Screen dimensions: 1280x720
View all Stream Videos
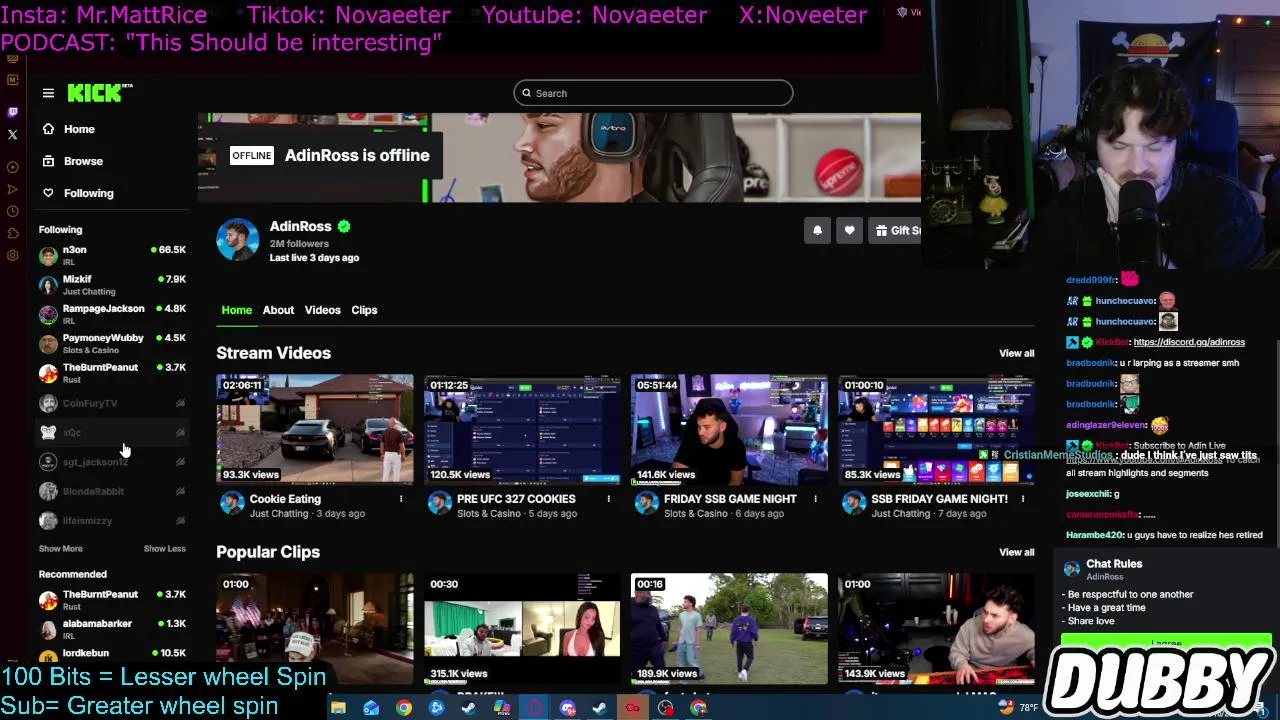tap(1016, 353)
